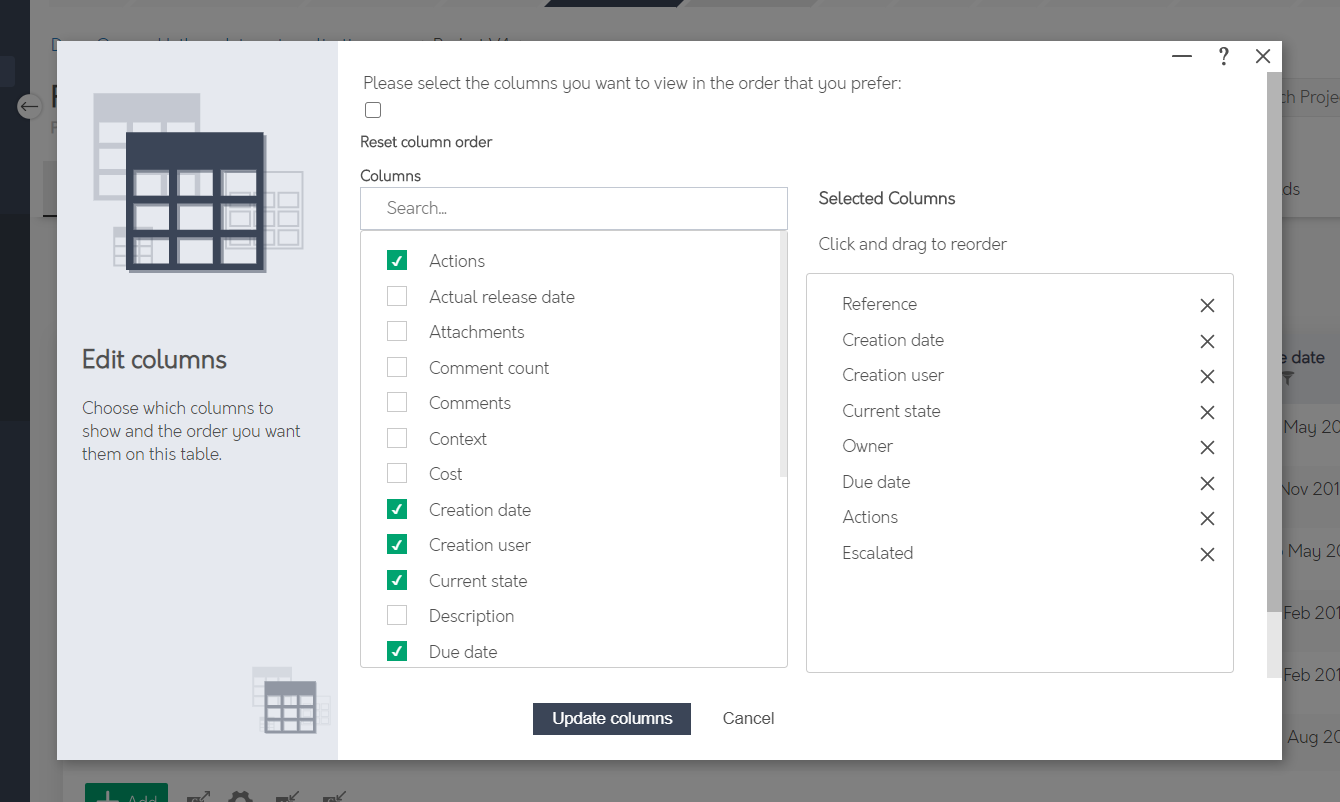This screenshot has width=1340, height=802.
Task: Remove the Reference column using its X icon
Action: 1207,305
